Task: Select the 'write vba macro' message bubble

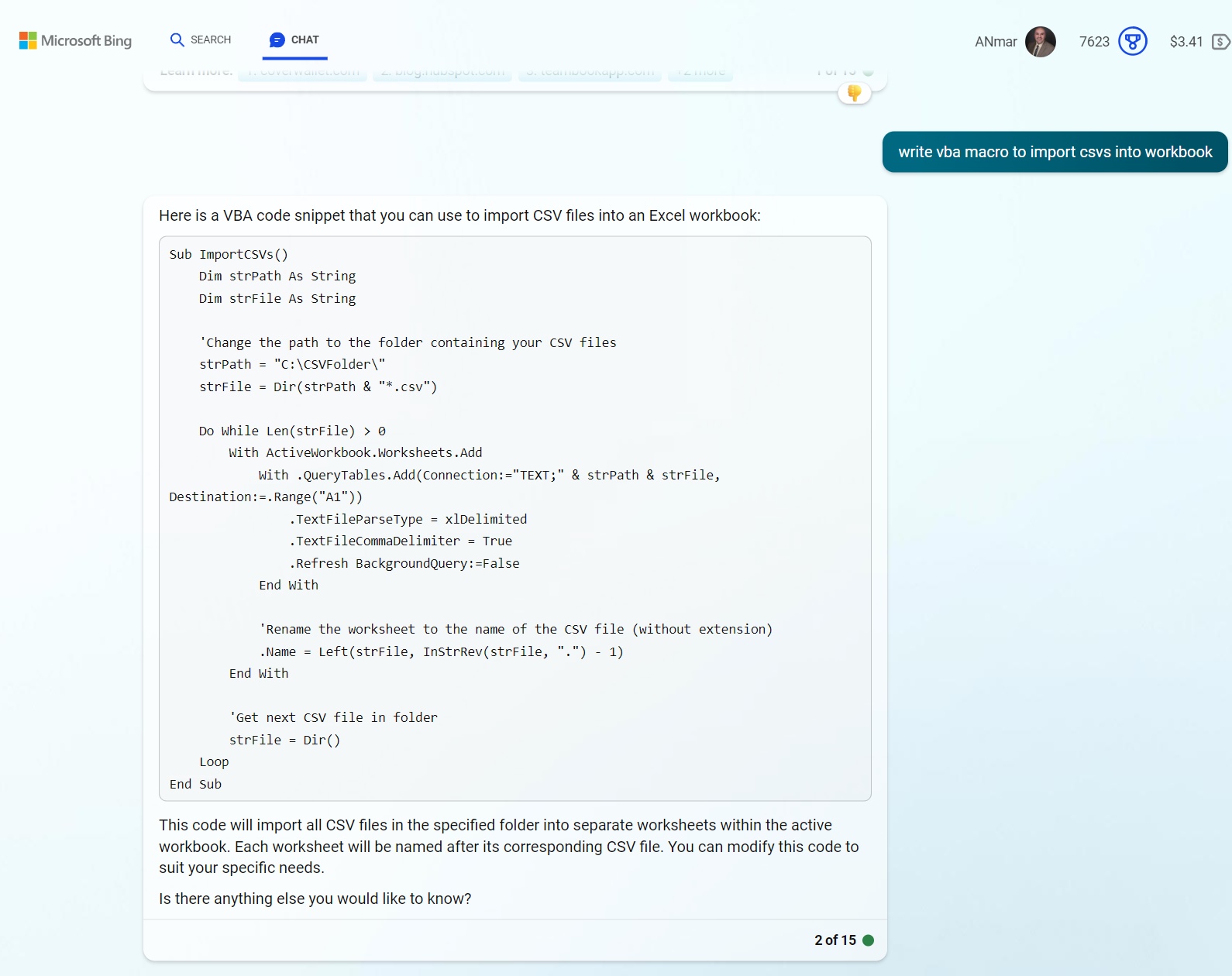Action: tap(1055, 152)
